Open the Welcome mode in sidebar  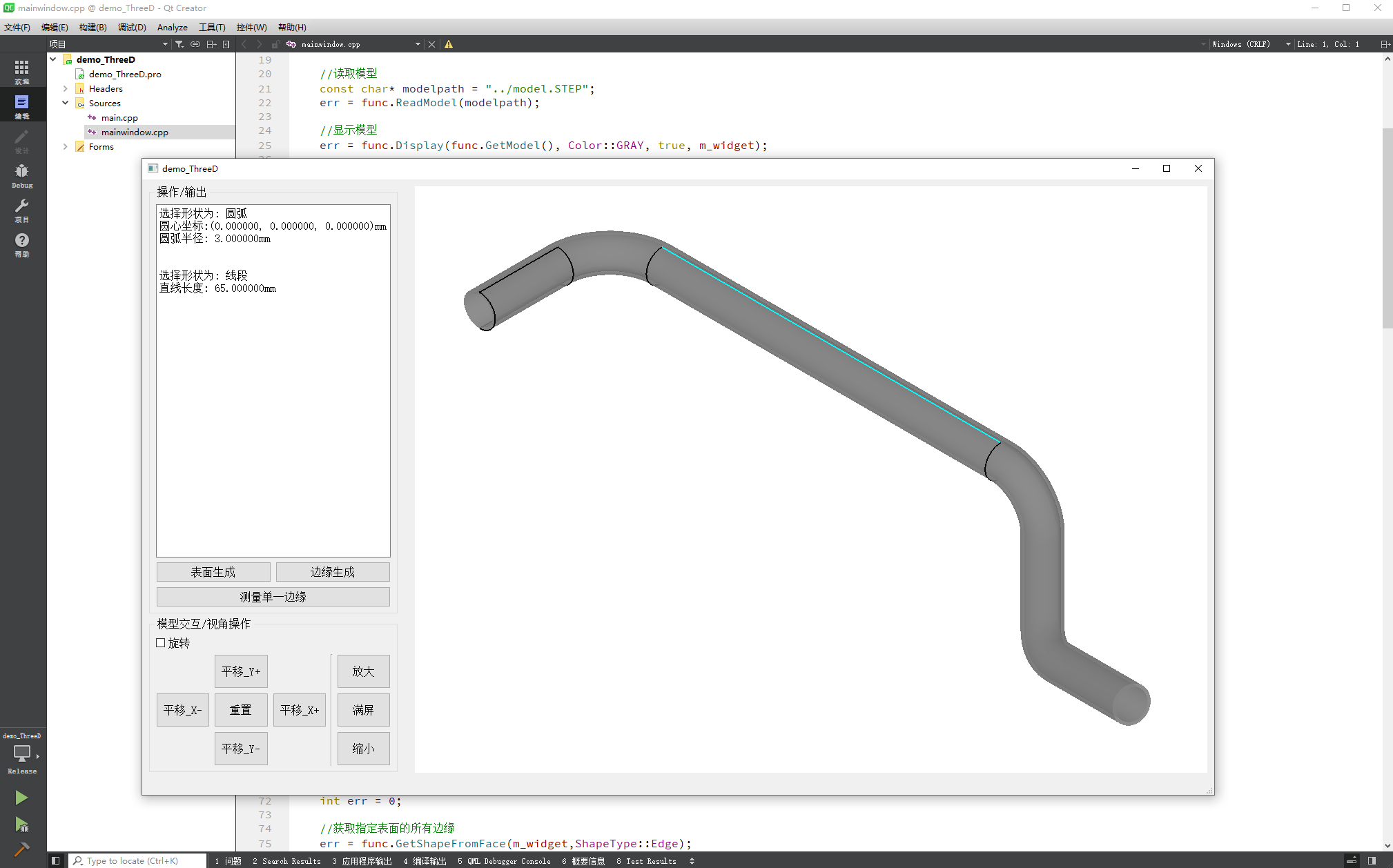click(22, 71)
